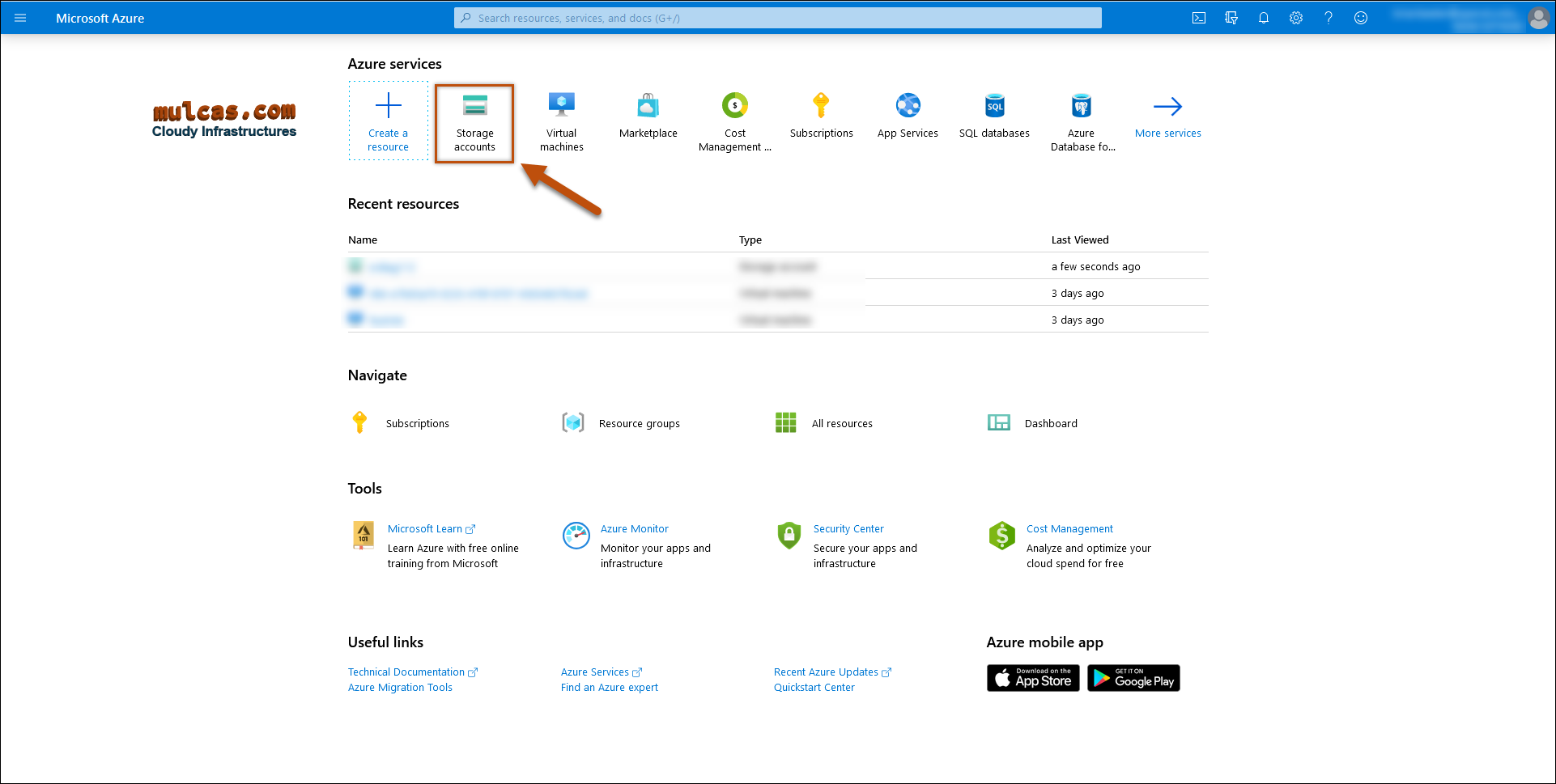Navigate to Resource groups
The height and width of the screenshot is (784, 1556).
(x=639, y=423)
